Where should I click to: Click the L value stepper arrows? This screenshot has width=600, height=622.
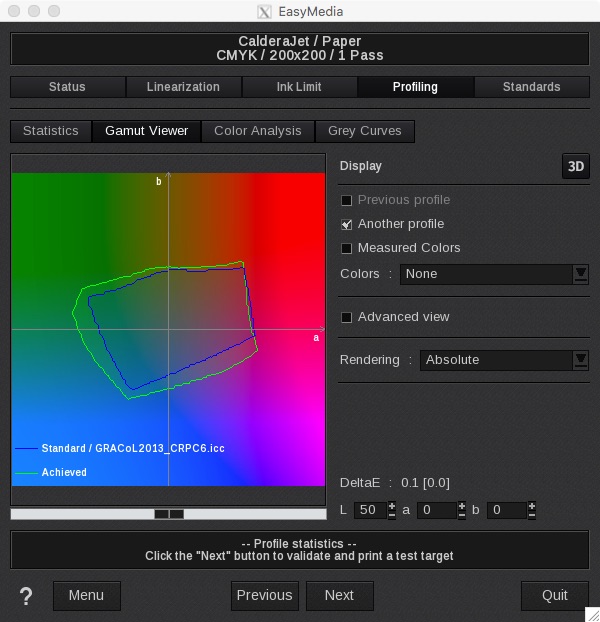(x=392, y=510)
